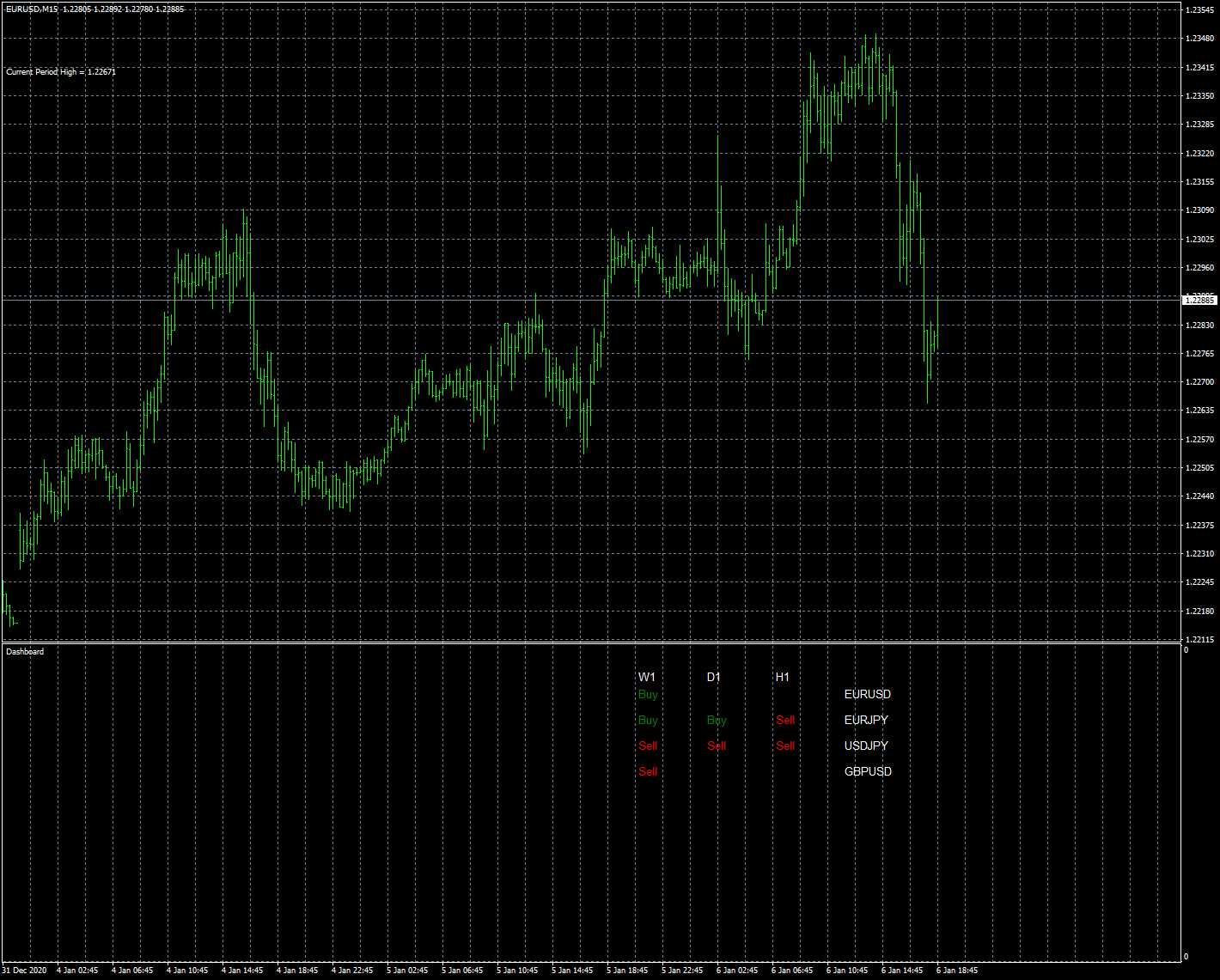Click the 1.22310 price scale label
Viewport: 1220px width, 980px height.
point(1200,554)
